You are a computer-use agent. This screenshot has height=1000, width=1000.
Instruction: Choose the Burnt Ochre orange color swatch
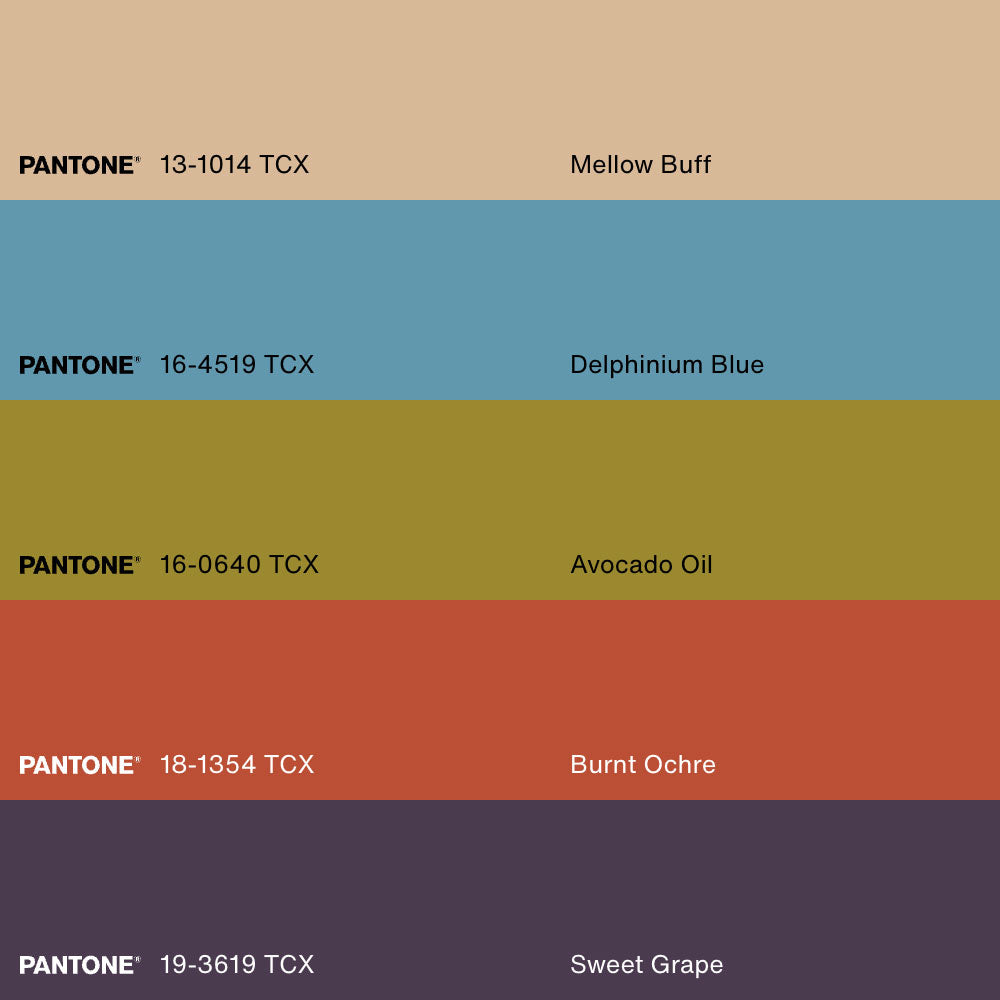[x=500, y=680]
